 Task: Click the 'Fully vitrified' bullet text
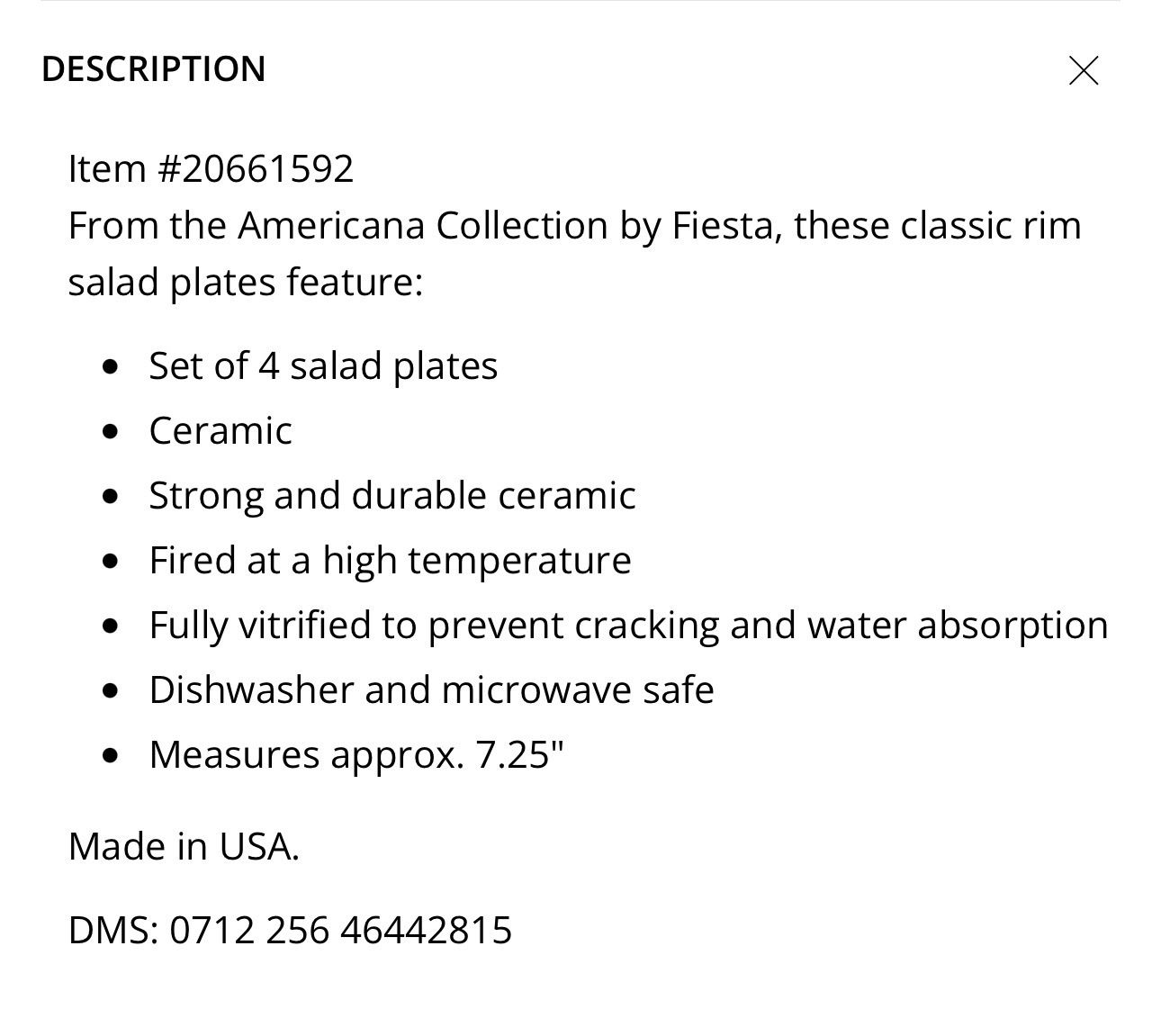click(x=628, y=626)
